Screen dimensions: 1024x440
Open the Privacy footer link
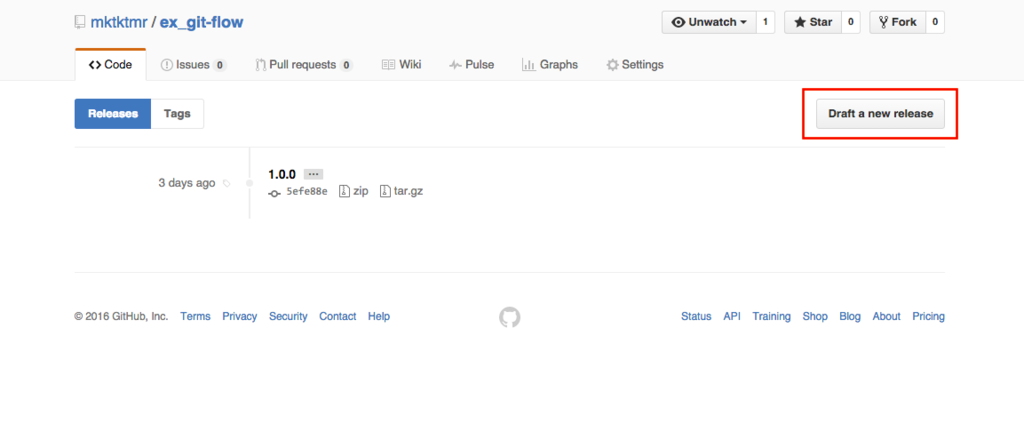(240, 316)
